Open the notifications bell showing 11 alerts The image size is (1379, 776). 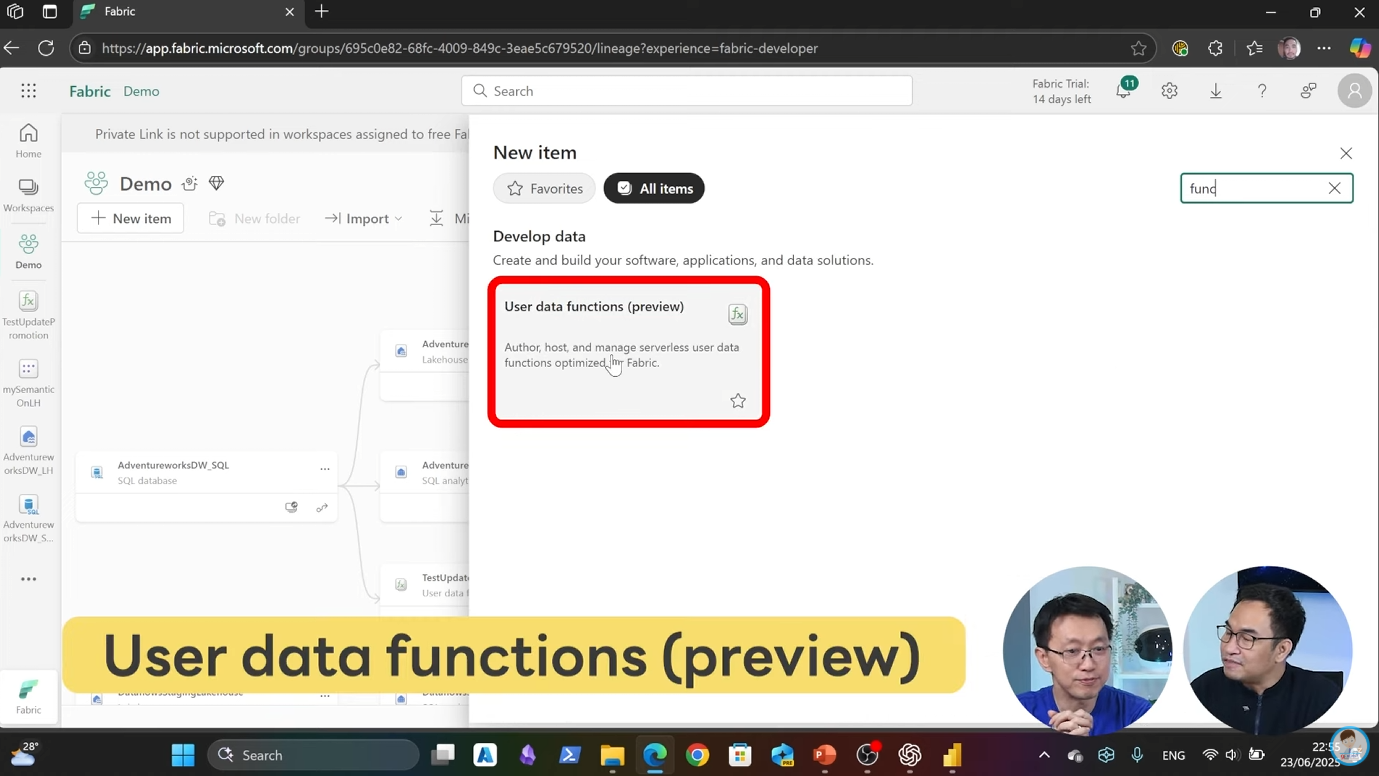pyautogui.click(x=1122, y=90)
